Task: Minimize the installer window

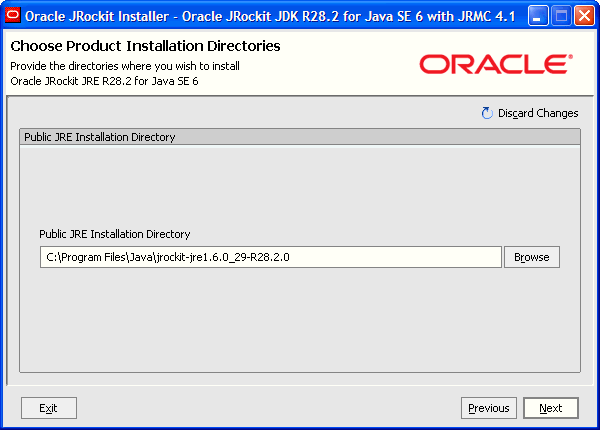Action: pyautogui.click(x=538, y=16)
